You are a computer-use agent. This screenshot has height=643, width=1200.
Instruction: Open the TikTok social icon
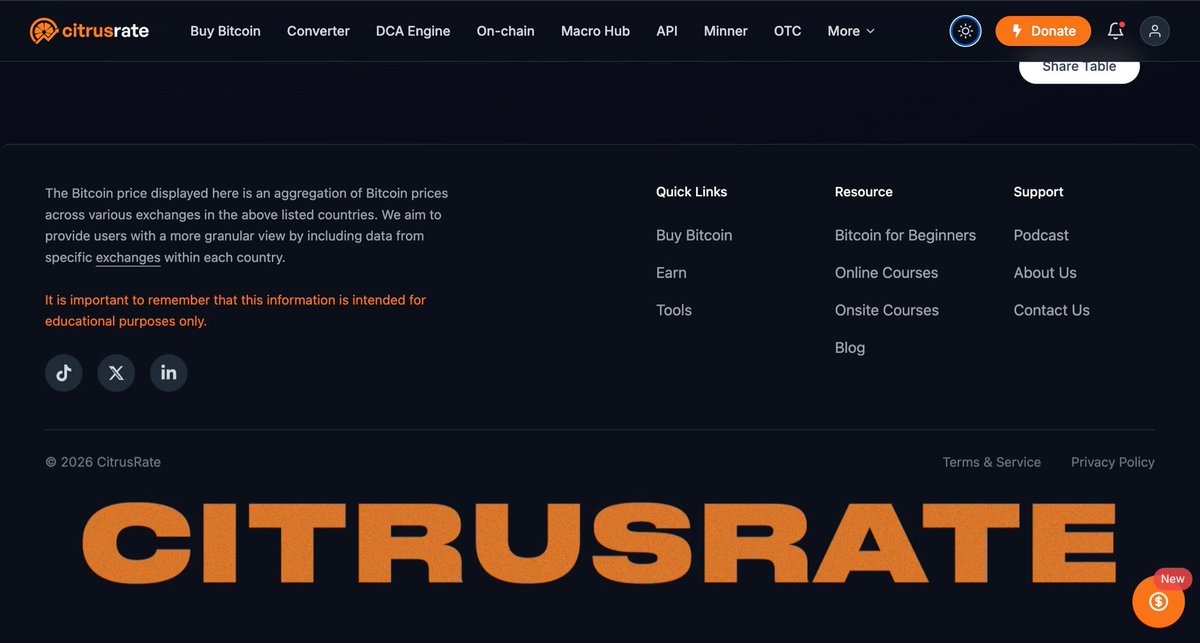[64, 373]
